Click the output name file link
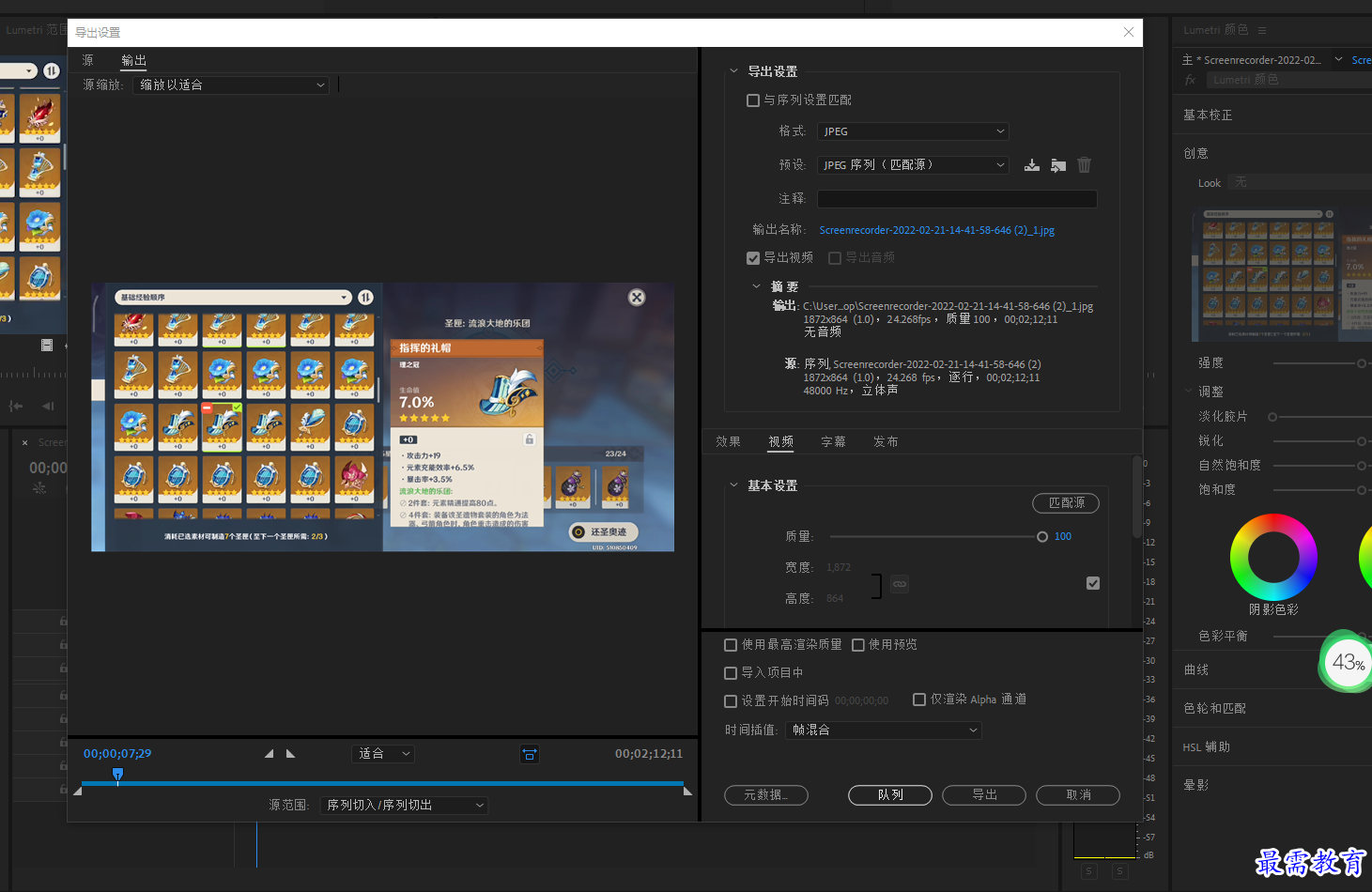 tap(936, 230)
